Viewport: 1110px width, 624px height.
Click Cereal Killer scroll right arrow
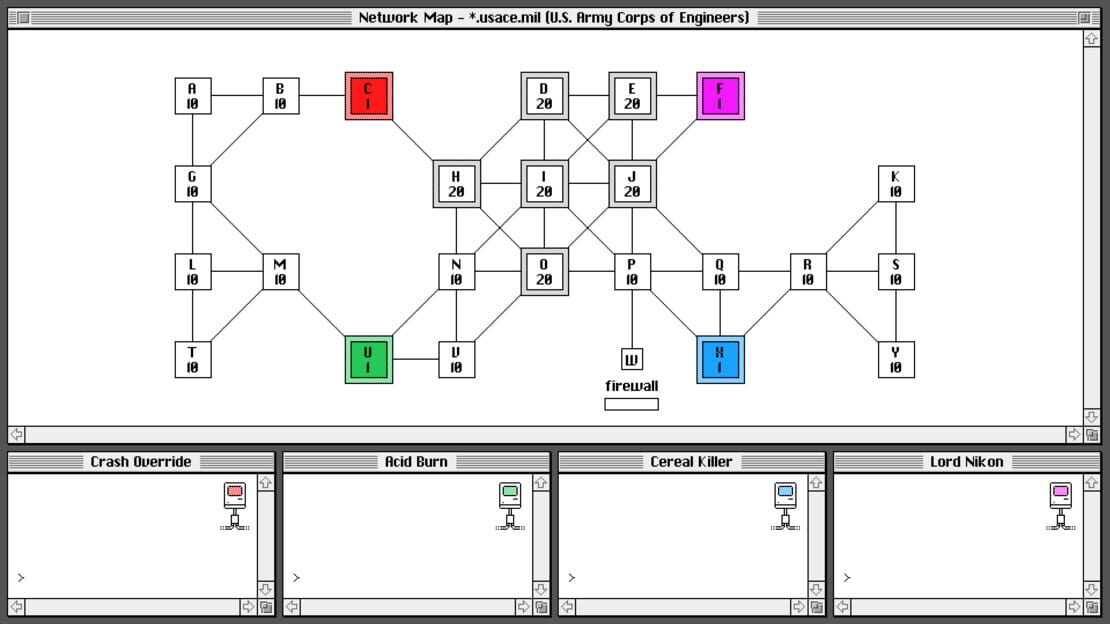click(x=799, y=607)
